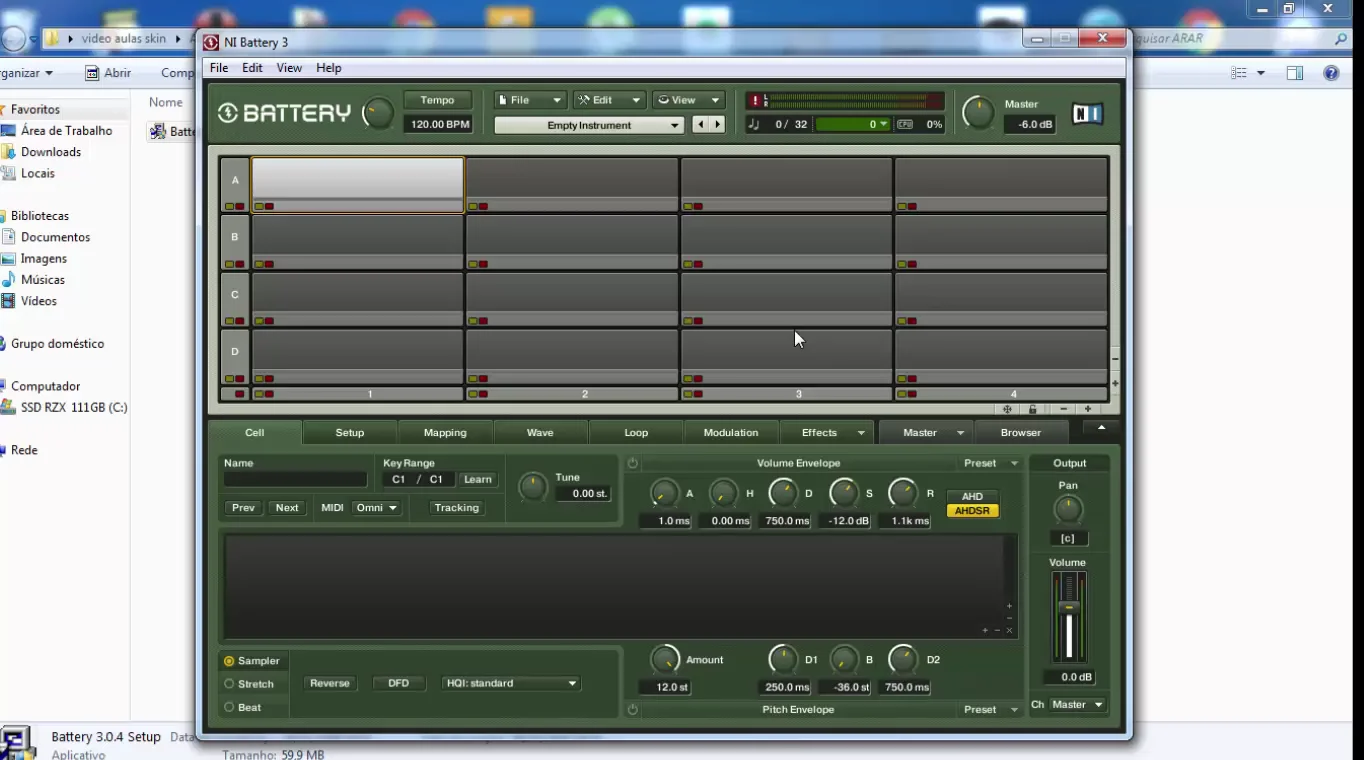Select Downloads in Explorer sidebar
1364x760 pixels.
[51, 152]
